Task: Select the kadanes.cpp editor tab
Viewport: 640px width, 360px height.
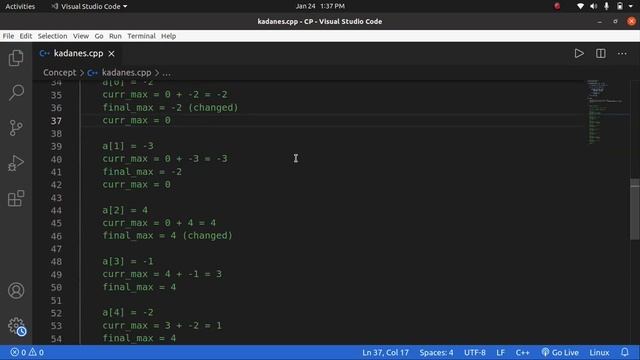Action: 77,53
